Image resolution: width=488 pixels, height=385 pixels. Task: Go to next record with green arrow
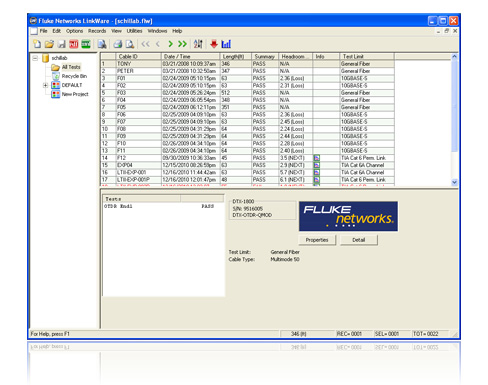[170, 44]
